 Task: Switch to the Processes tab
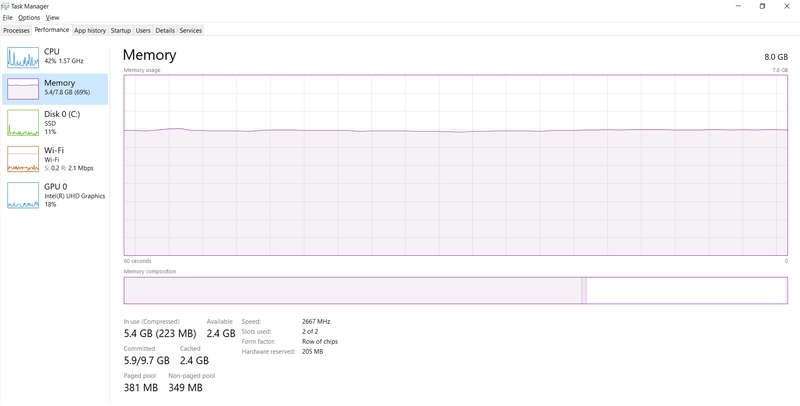tap(16, 31)
